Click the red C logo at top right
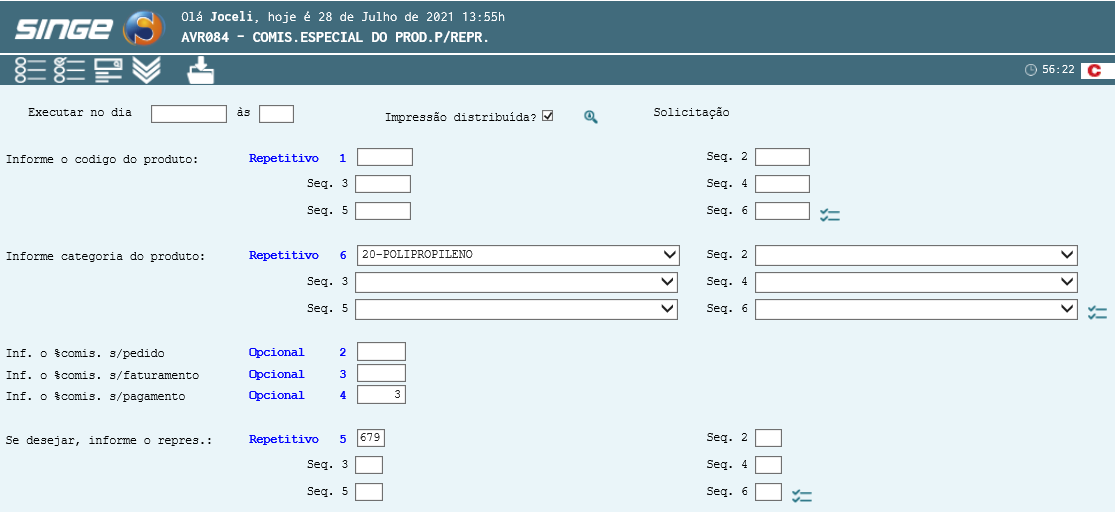This screenshot has width=1115, height=512. point(1095,70)
